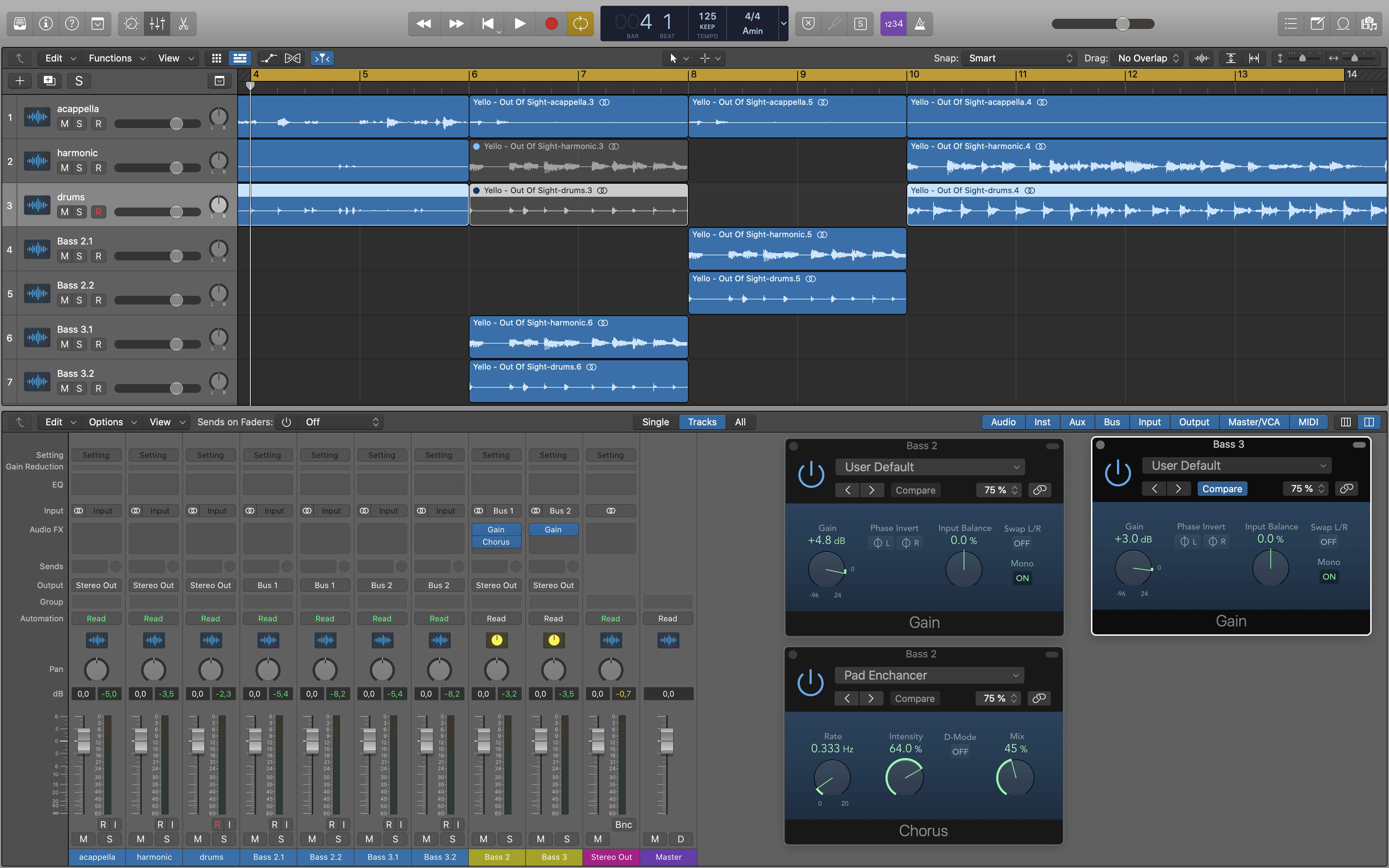Screen dimensions: 1389x868
Task: Click the Bnc button on Stereo Out
Action: click(x=623, y=824)
